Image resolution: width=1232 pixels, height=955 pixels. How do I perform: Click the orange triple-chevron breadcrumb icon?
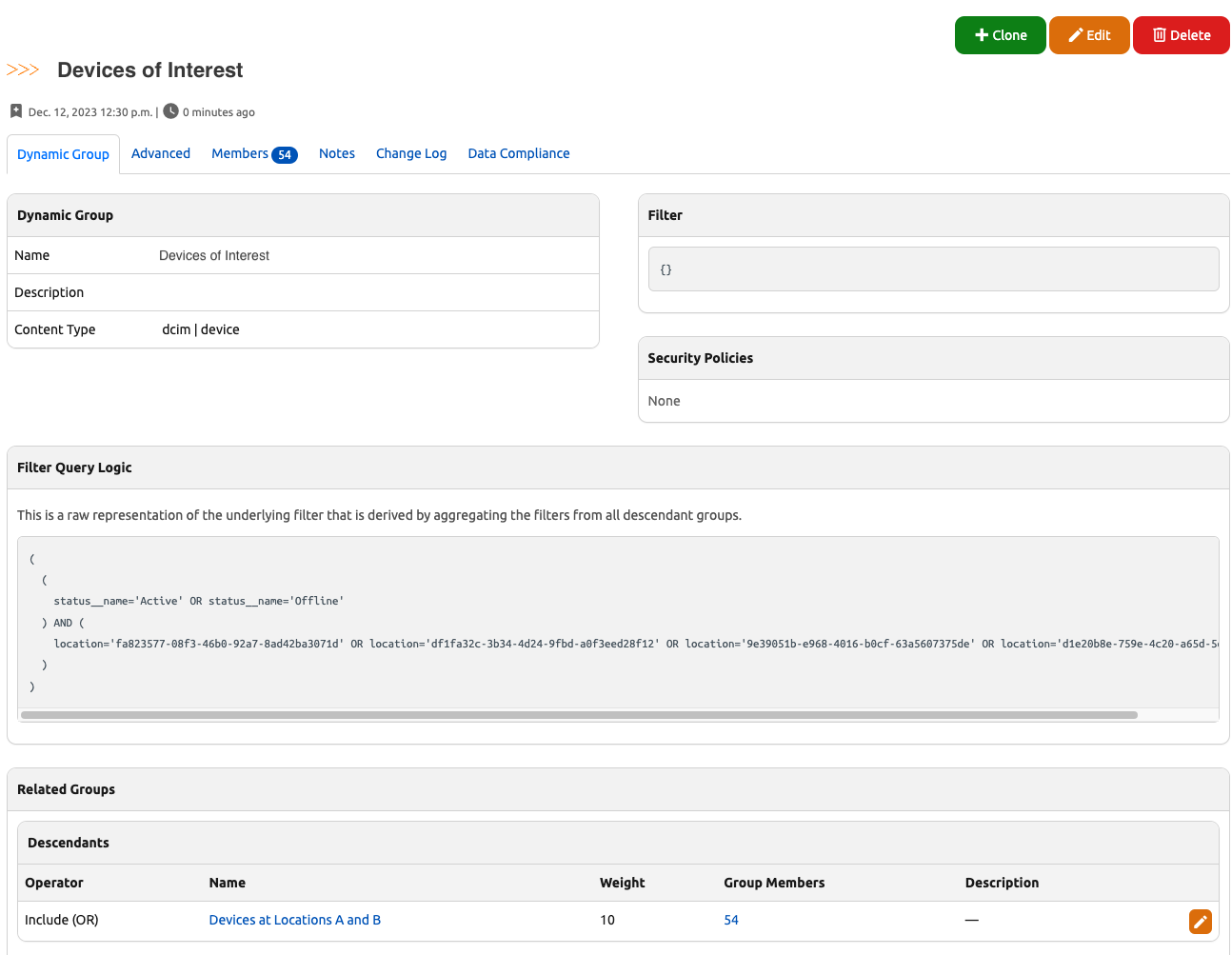[x=23, y=70]
